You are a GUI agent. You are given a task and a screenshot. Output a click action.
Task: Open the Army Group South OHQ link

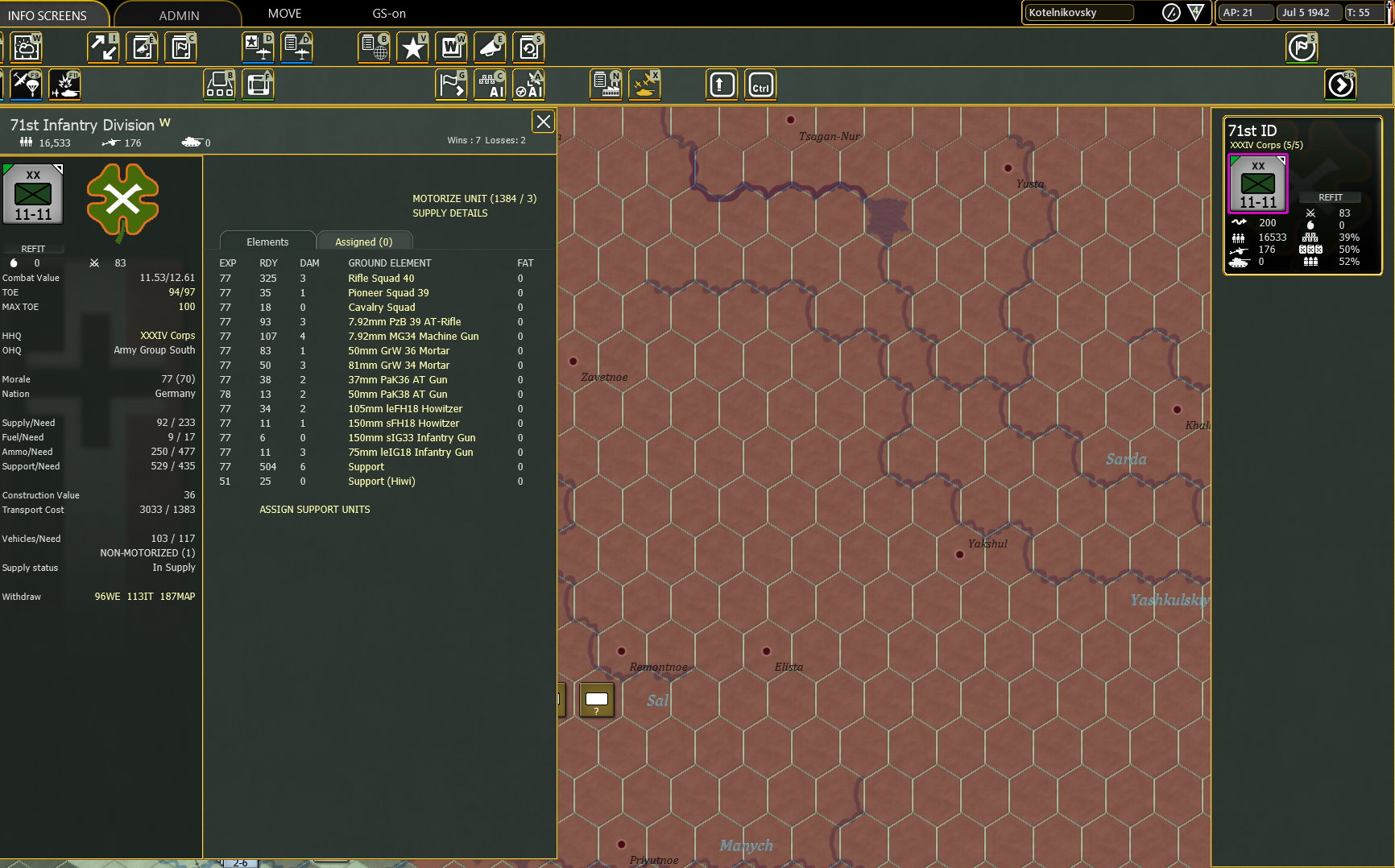click(155, 350)
